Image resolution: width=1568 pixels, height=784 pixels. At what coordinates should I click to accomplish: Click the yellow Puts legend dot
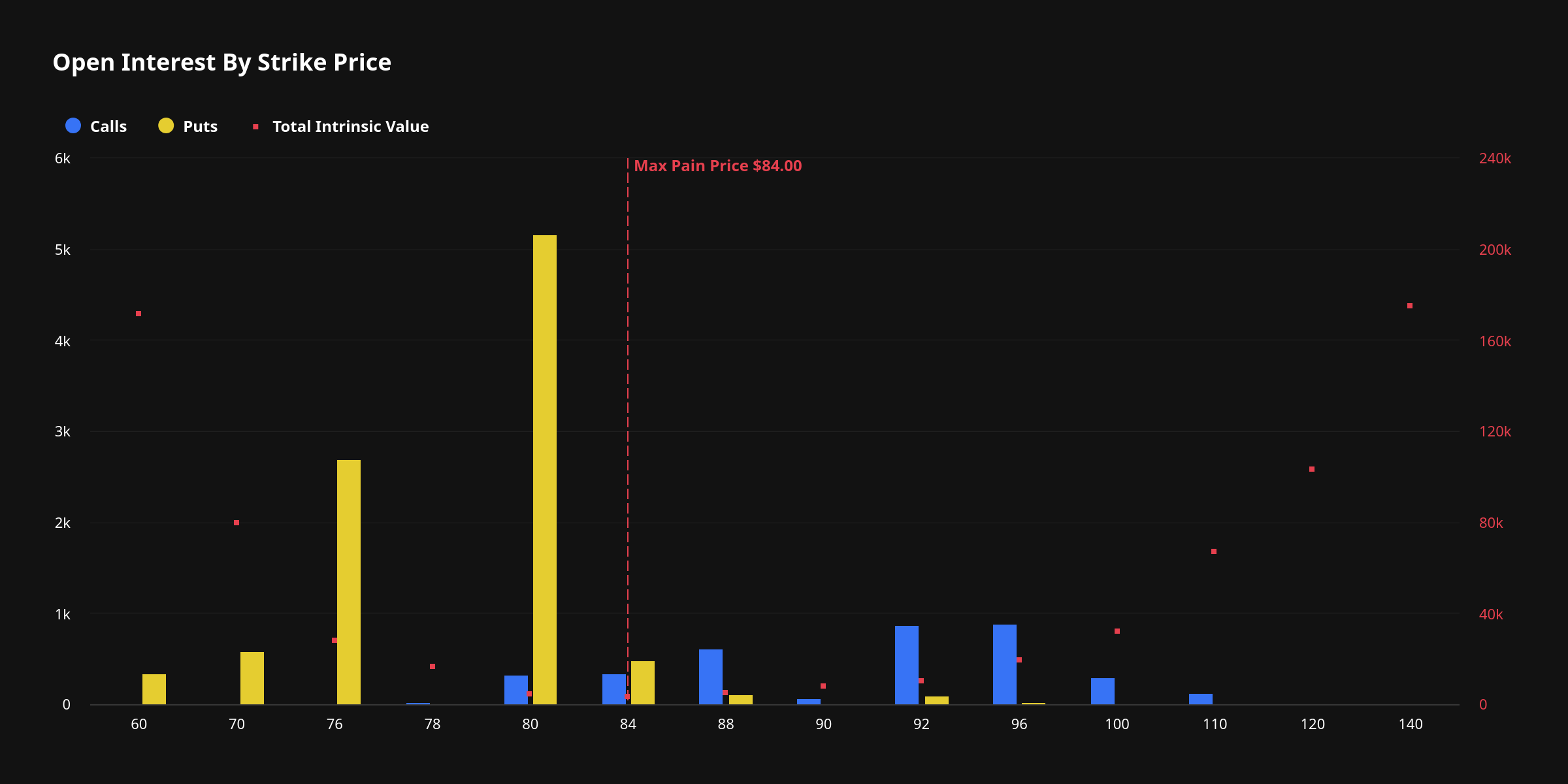point(166,125)
